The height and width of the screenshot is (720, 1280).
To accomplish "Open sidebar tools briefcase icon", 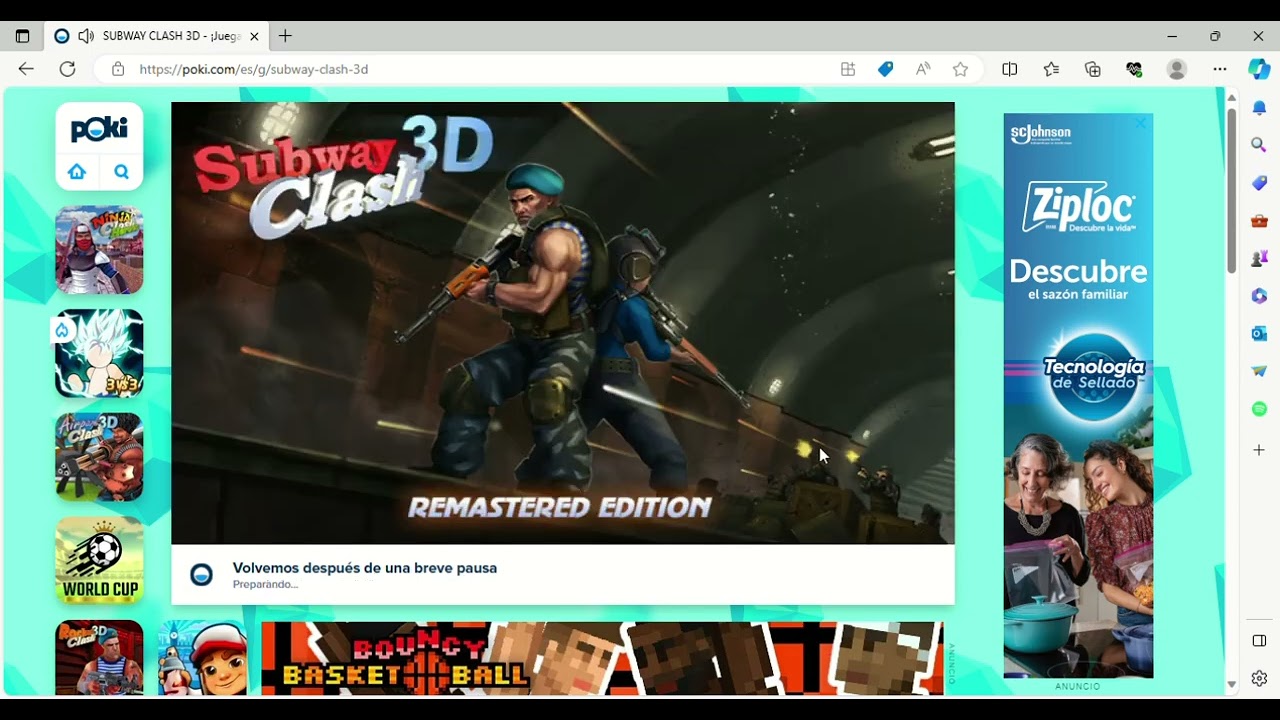I will (x=1259, y=221).
